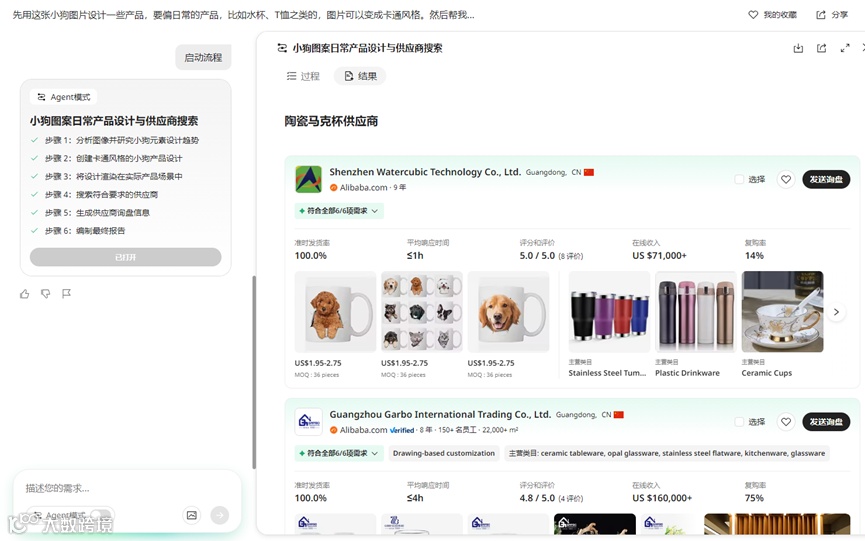Click the image upload icon in input box
Screen dimensions: 865x541
191,515
